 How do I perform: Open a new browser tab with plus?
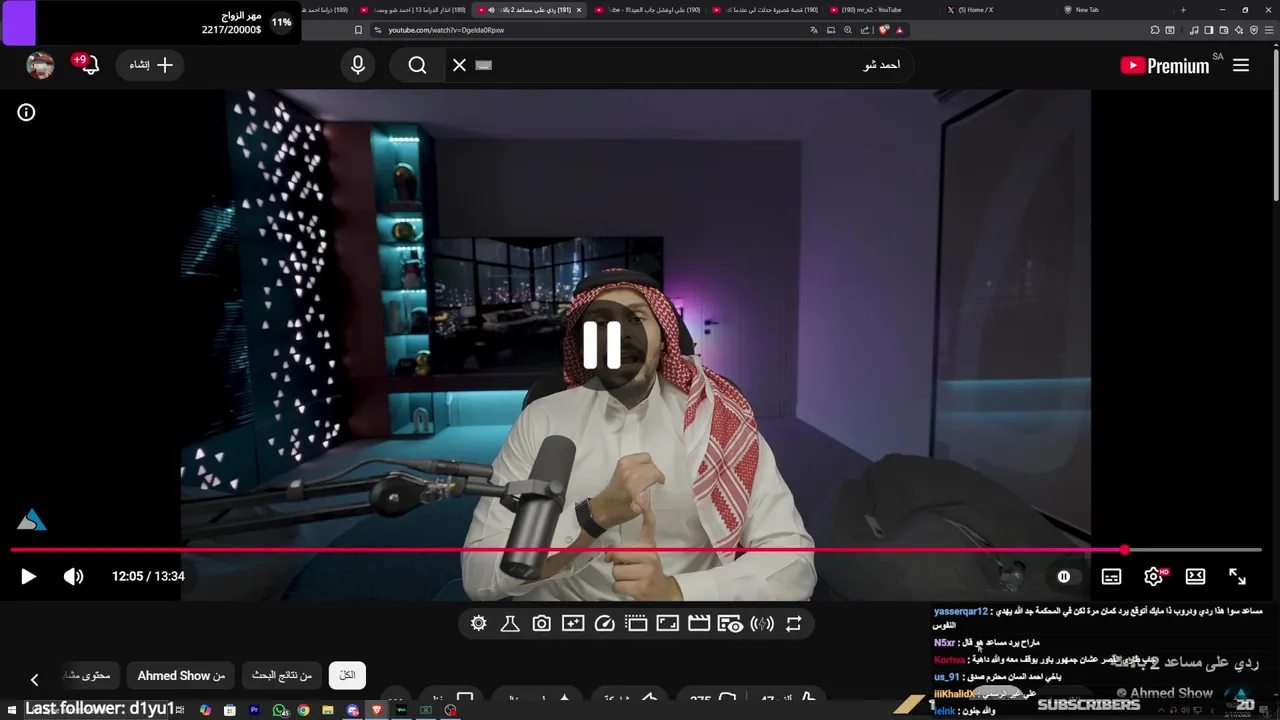coord(1183,10)
